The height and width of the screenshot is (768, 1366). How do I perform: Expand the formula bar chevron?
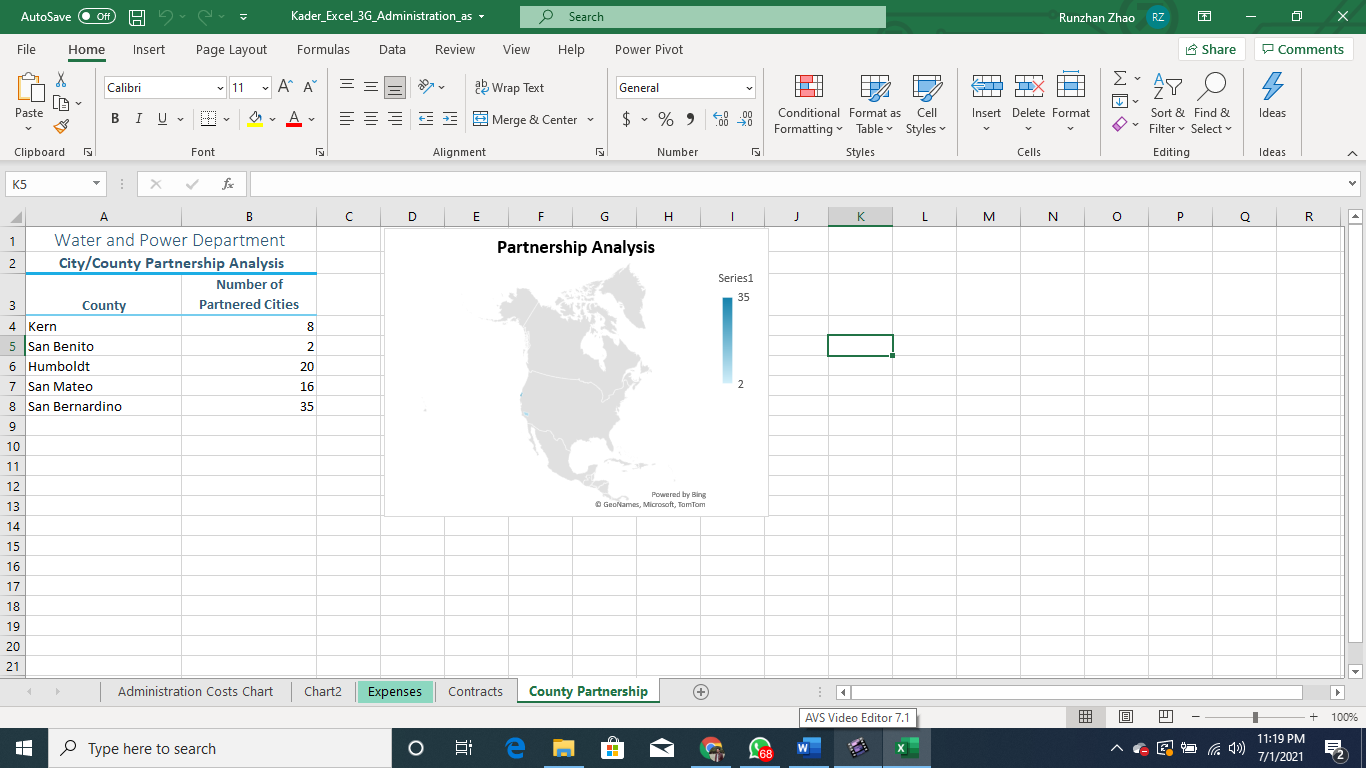click(1353, 184)
